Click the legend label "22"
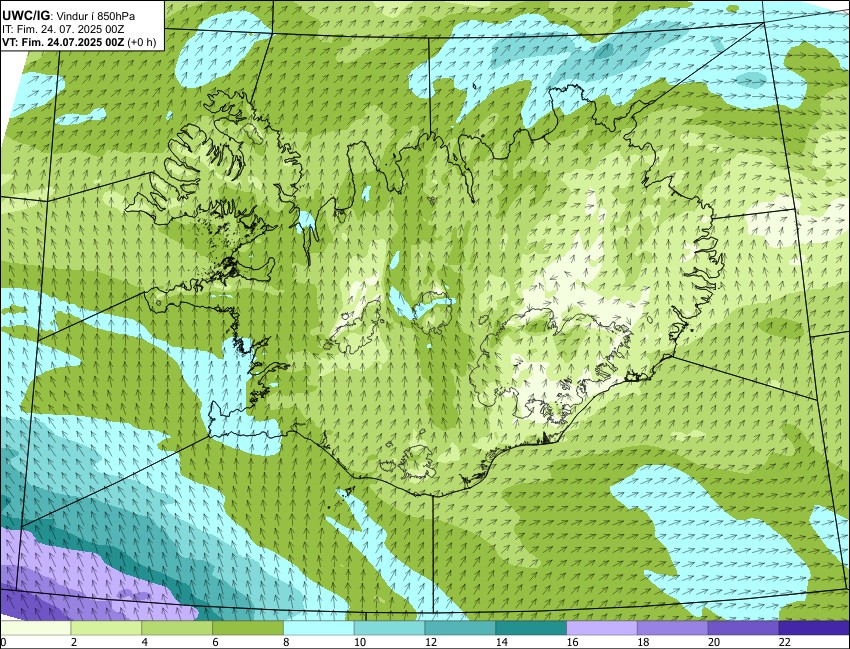Viewport: 850px width, 649px height. (x=785, y=642)
